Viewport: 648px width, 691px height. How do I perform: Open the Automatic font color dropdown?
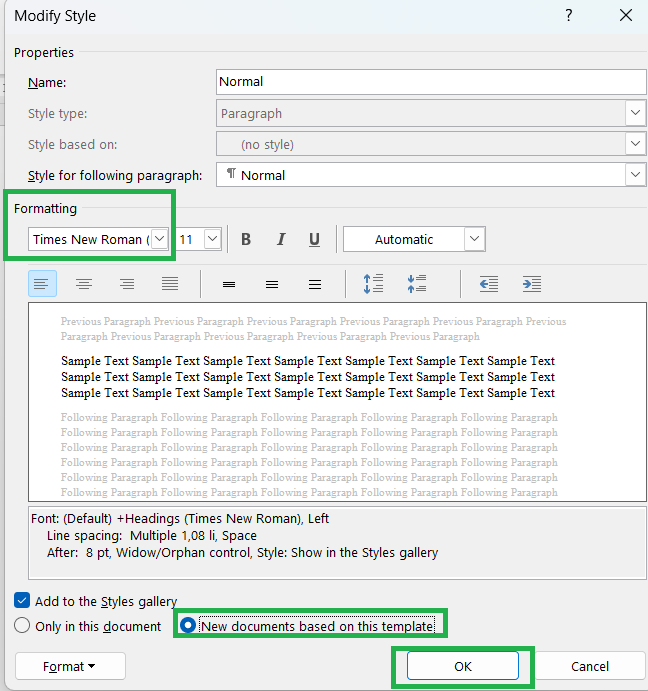click(x=474, y=239)
